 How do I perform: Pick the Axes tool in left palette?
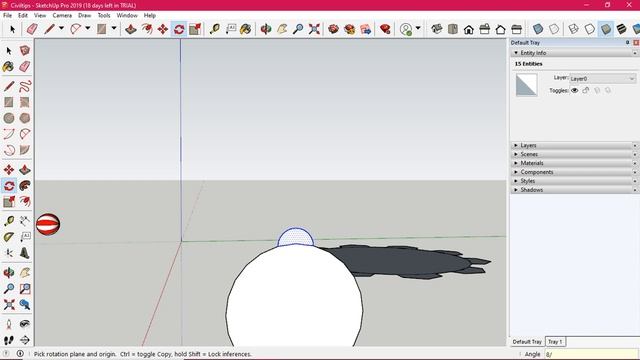pyautogui.click(x=9, y=253)
